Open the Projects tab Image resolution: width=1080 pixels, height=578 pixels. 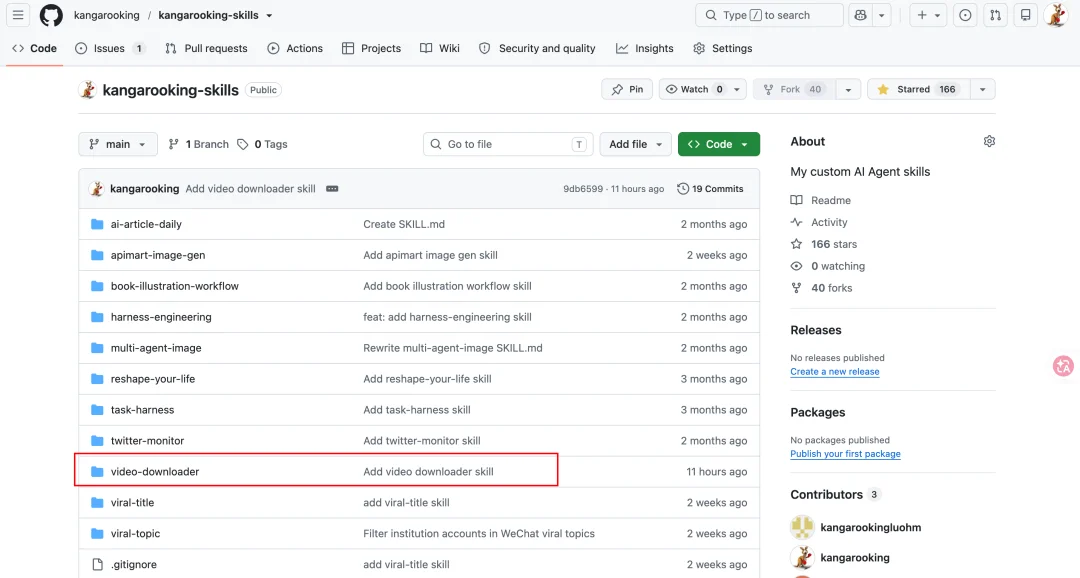(371, 48)
